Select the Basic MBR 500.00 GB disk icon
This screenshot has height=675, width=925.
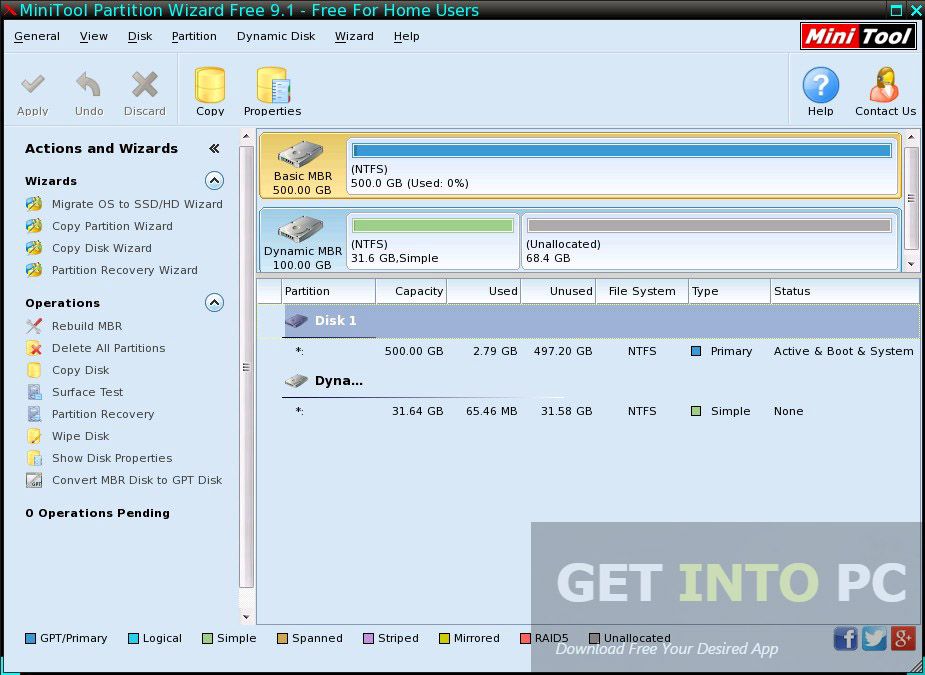pyautogui.click(x=301, y=155)
